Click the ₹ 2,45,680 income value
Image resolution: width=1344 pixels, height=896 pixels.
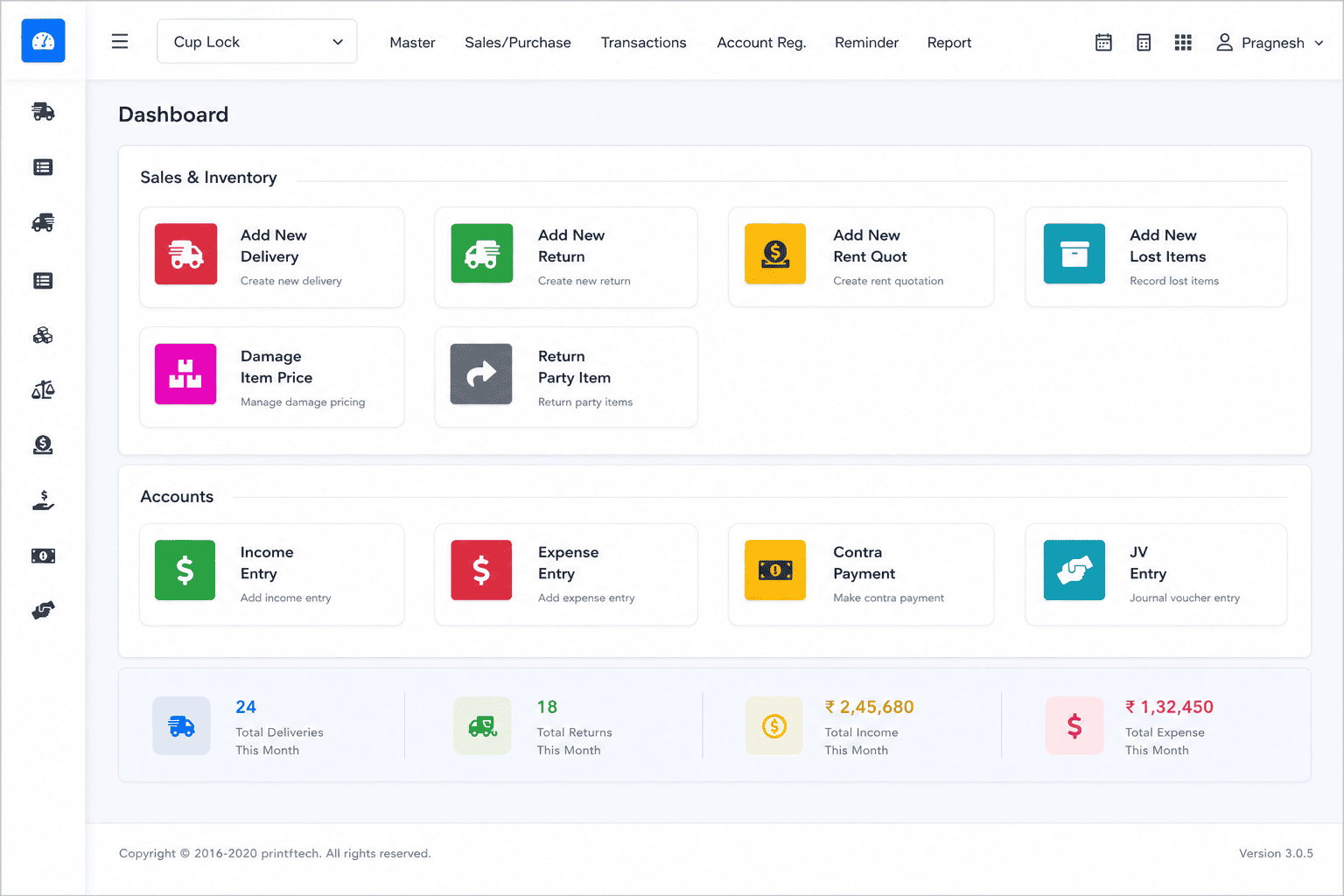point(869,707)
